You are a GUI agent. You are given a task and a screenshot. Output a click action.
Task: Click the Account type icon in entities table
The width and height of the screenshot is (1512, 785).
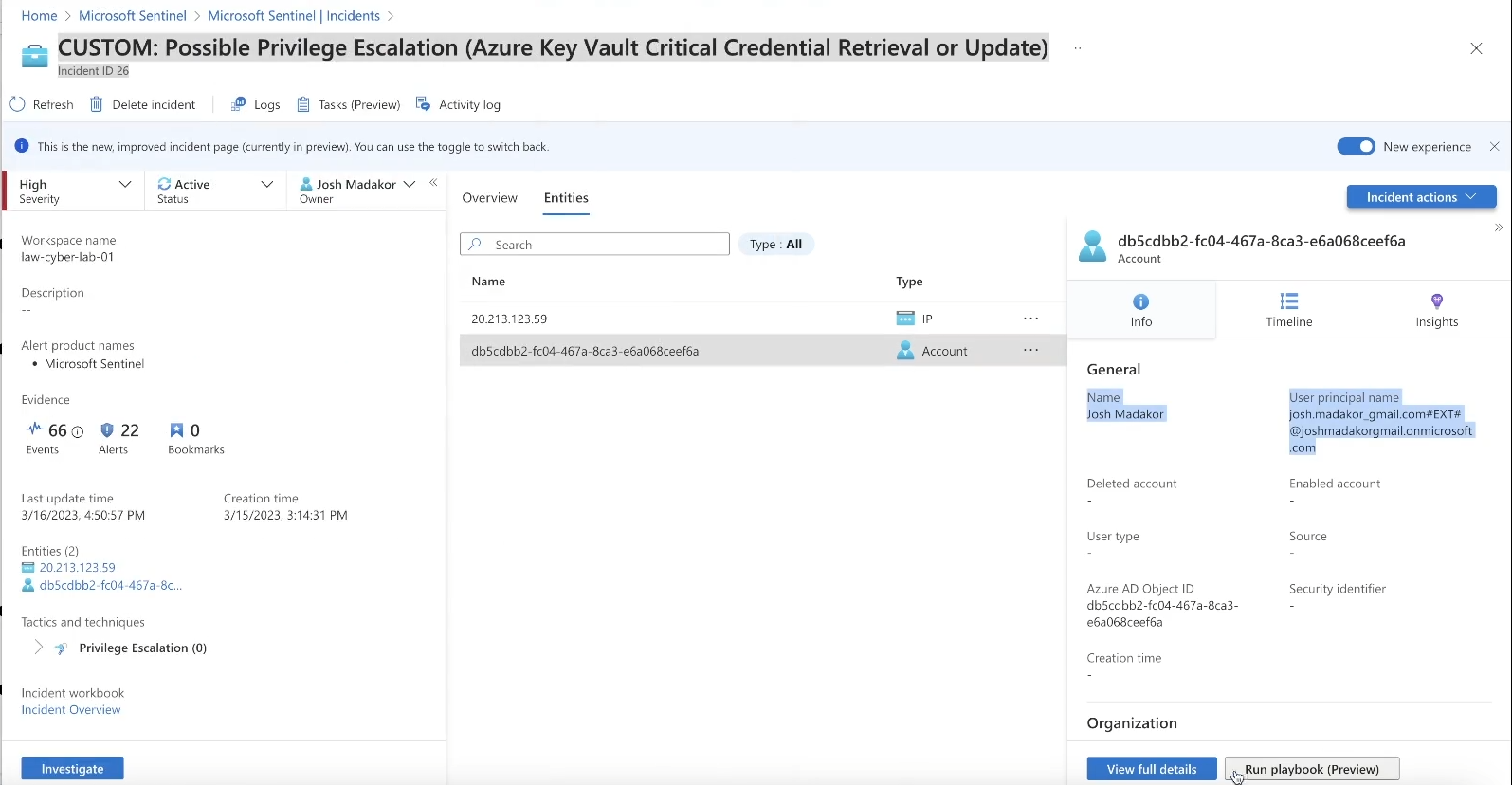[905, 351]
